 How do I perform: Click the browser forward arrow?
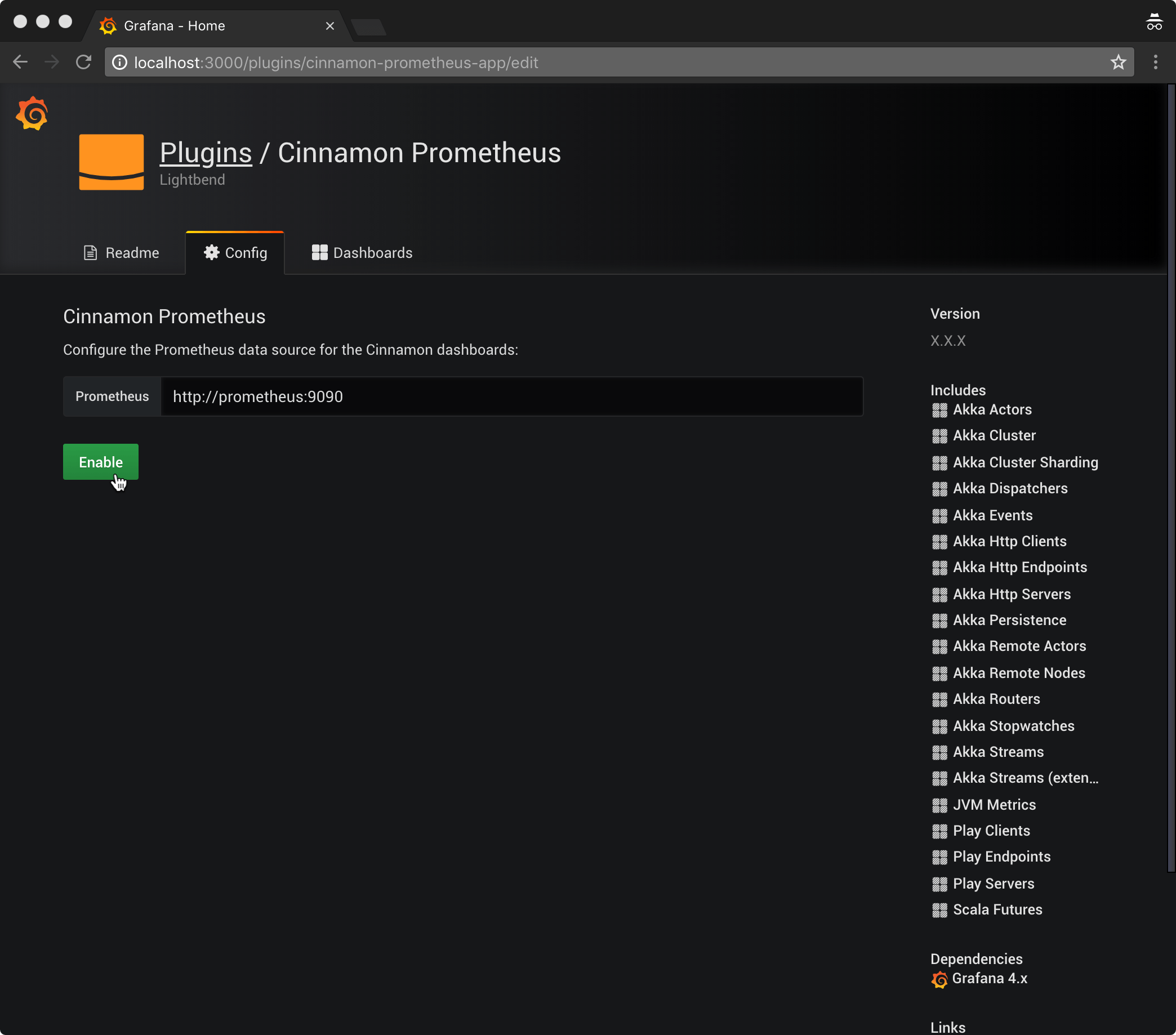[x=52, y=62]
